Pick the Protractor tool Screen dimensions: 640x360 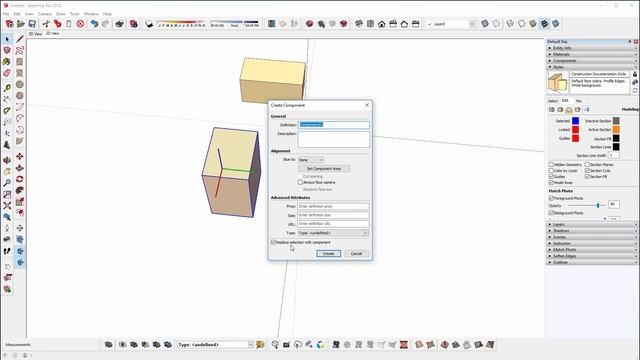point(7,111)
